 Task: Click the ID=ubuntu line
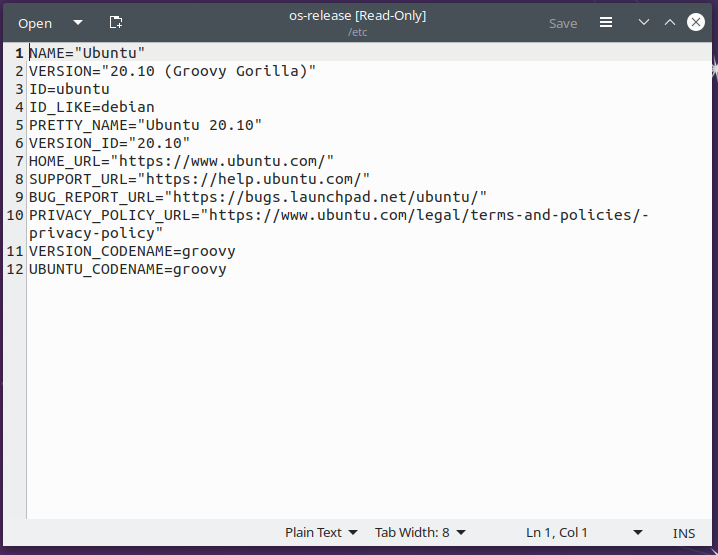(x=70, y=89)
